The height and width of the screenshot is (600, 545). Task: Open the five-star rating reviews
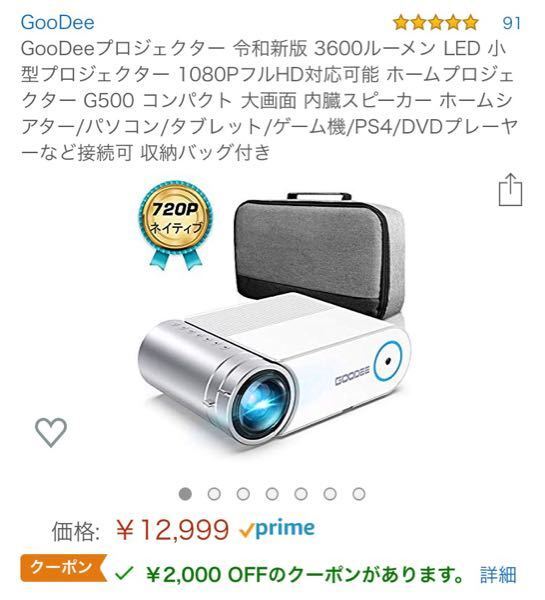(x=436, y=23)
